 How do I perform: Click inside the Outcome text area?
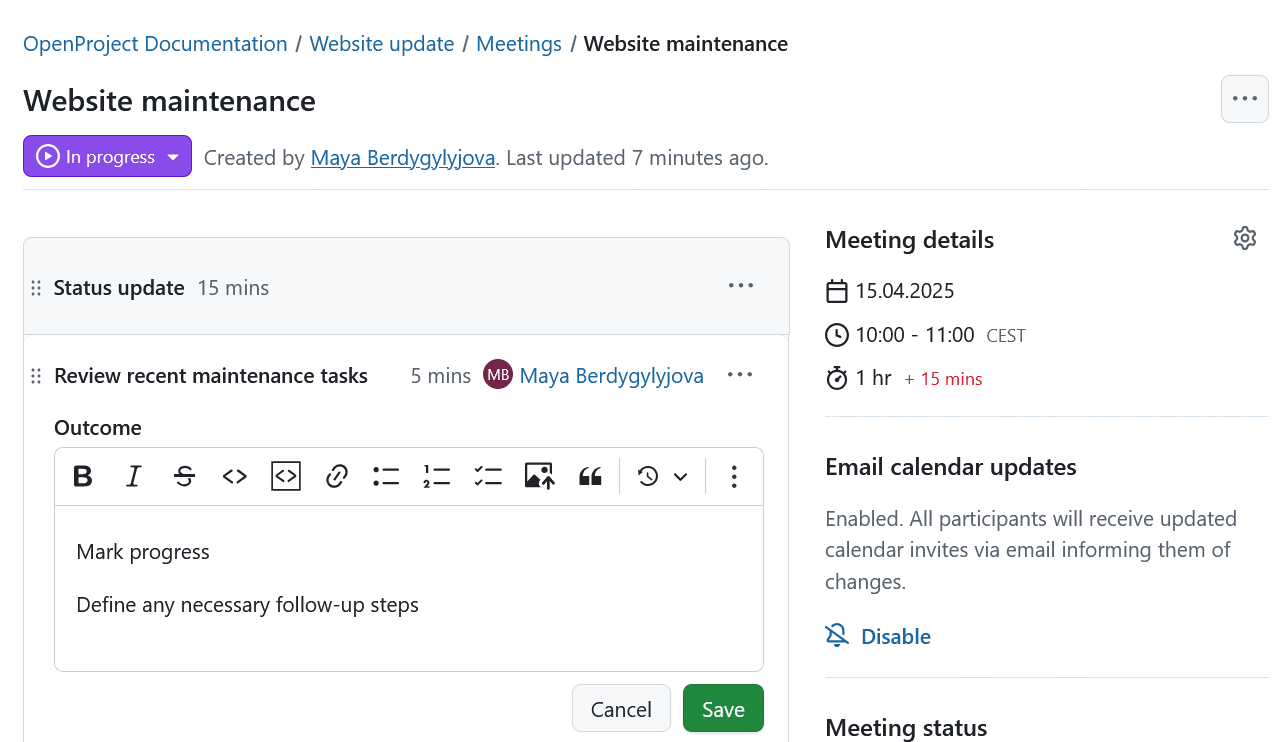pos(400,580)
